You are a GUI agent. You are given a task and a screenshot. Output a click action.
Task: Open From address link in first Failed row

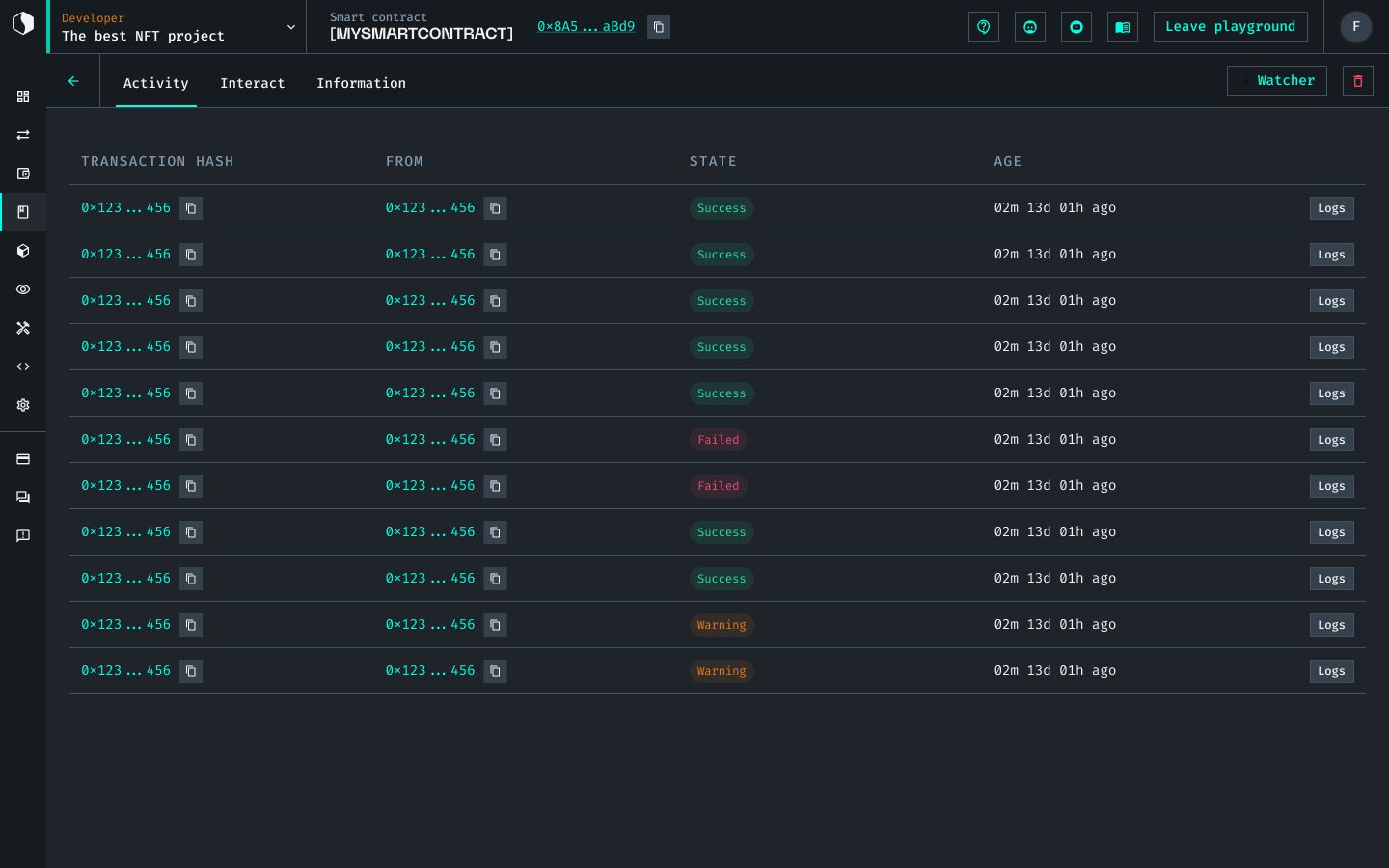430,439
